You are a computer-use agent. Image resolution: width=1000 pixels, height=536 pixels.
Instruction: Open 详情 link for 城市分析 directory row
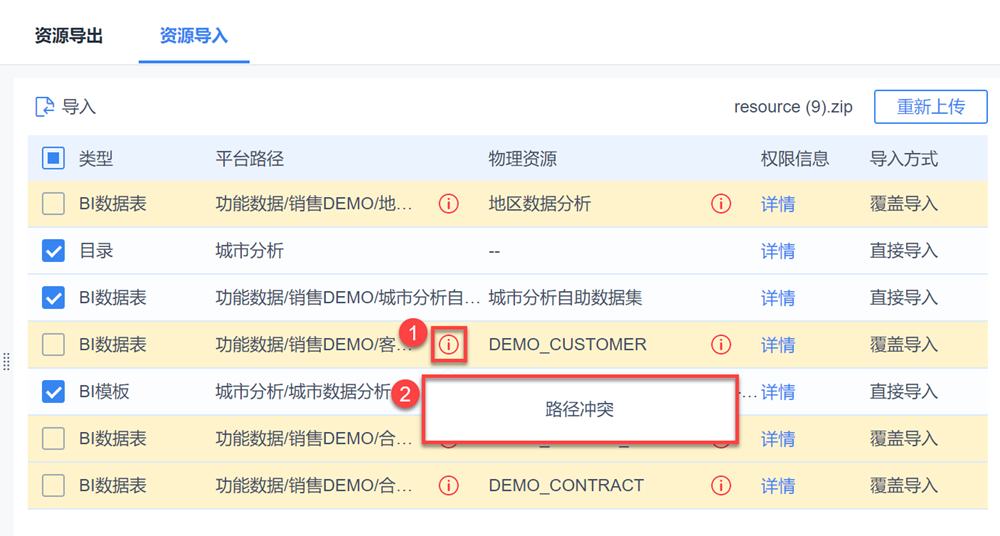pos(778,251)
